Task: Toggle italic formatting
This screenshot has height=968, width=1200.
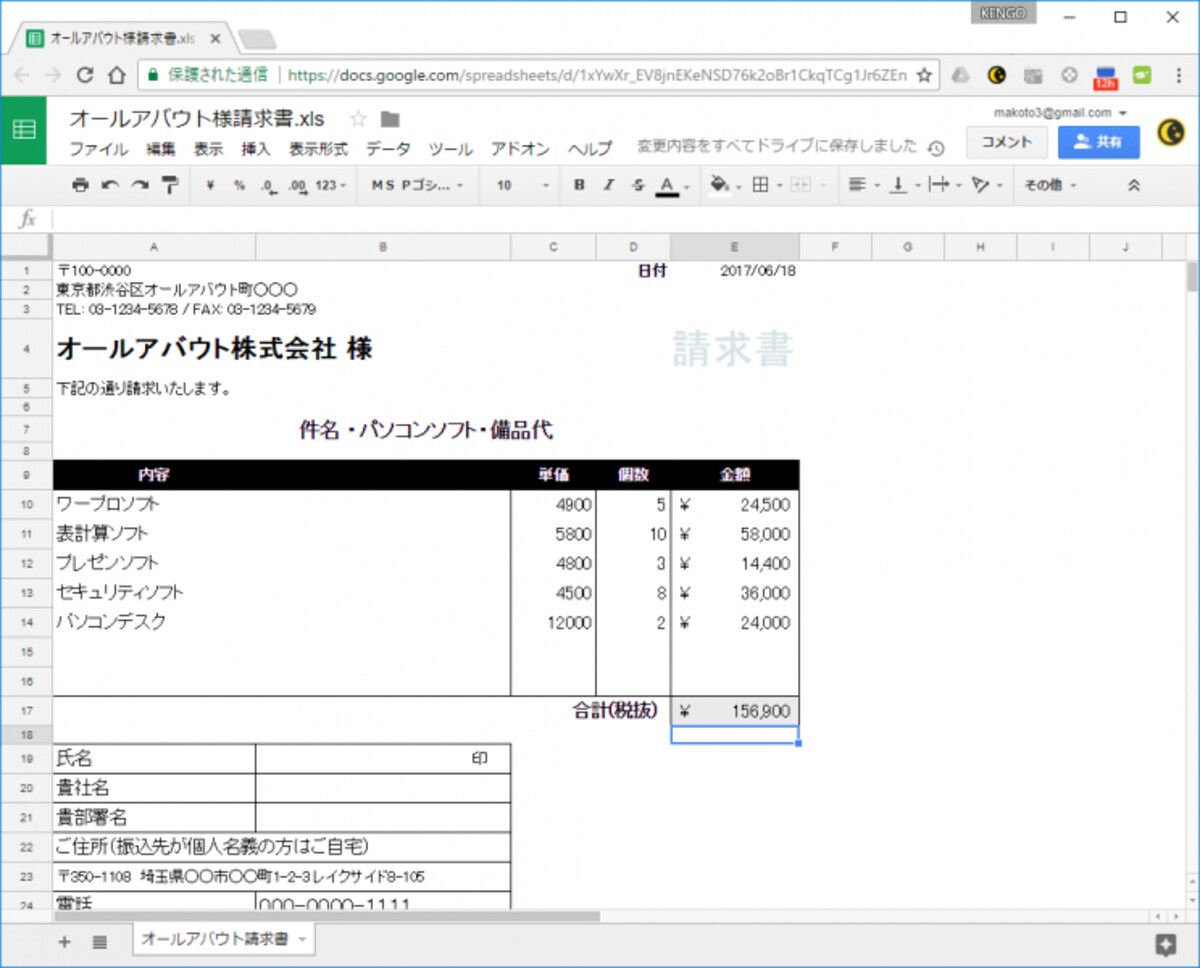Action: 608,185
